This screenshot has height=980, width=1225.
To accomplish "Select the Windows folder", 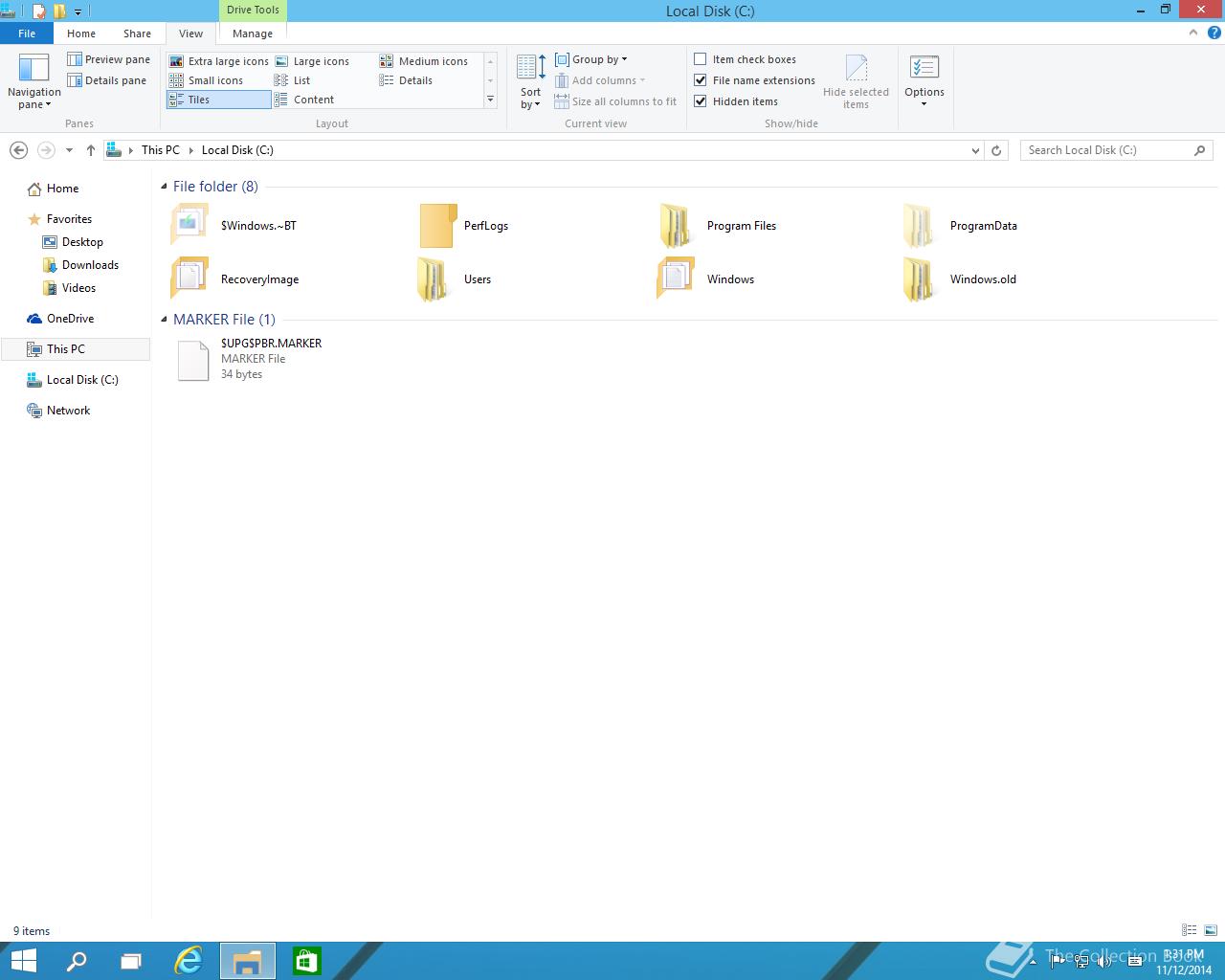I will point(730,279).
